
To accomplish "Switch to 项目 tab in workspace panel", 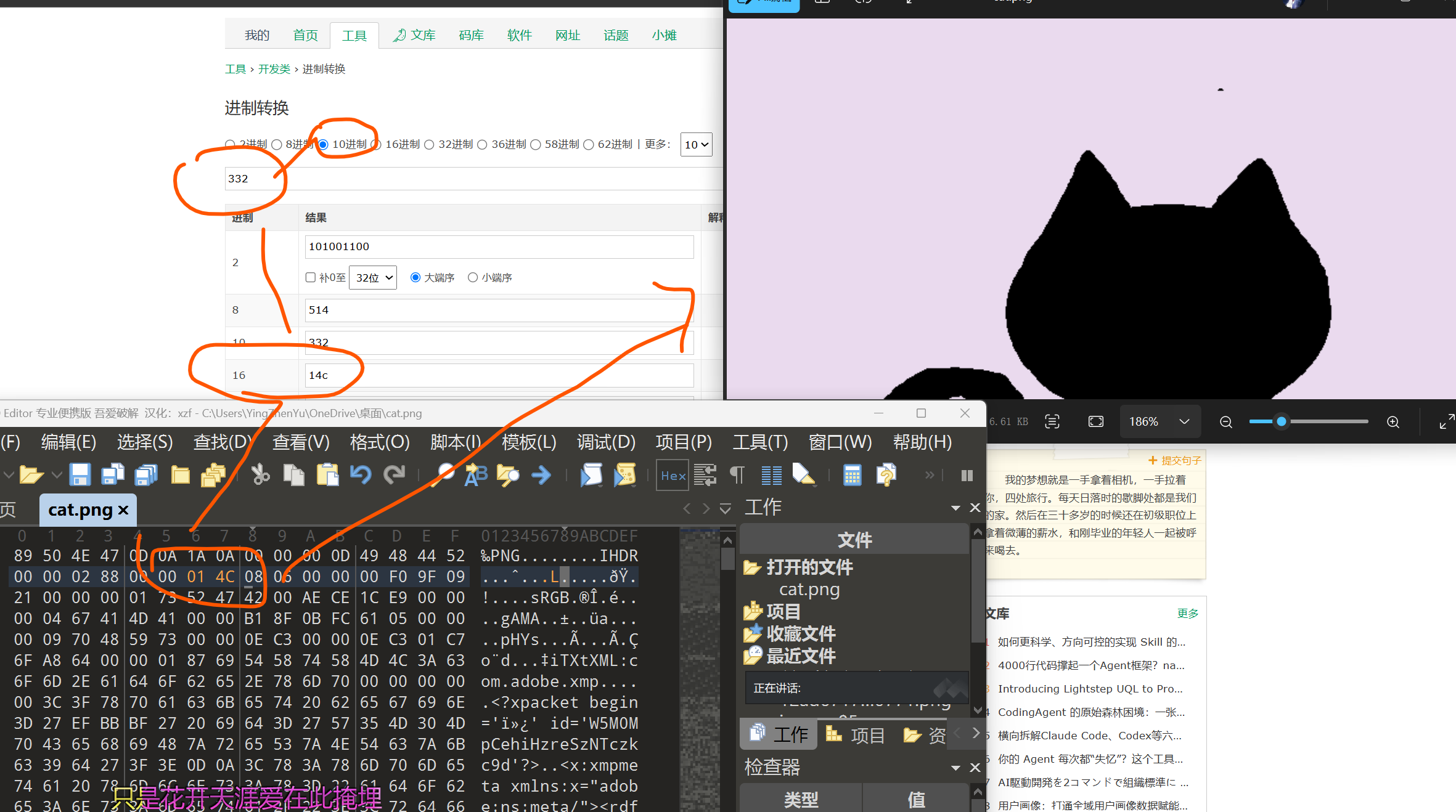I will point(856,735).
